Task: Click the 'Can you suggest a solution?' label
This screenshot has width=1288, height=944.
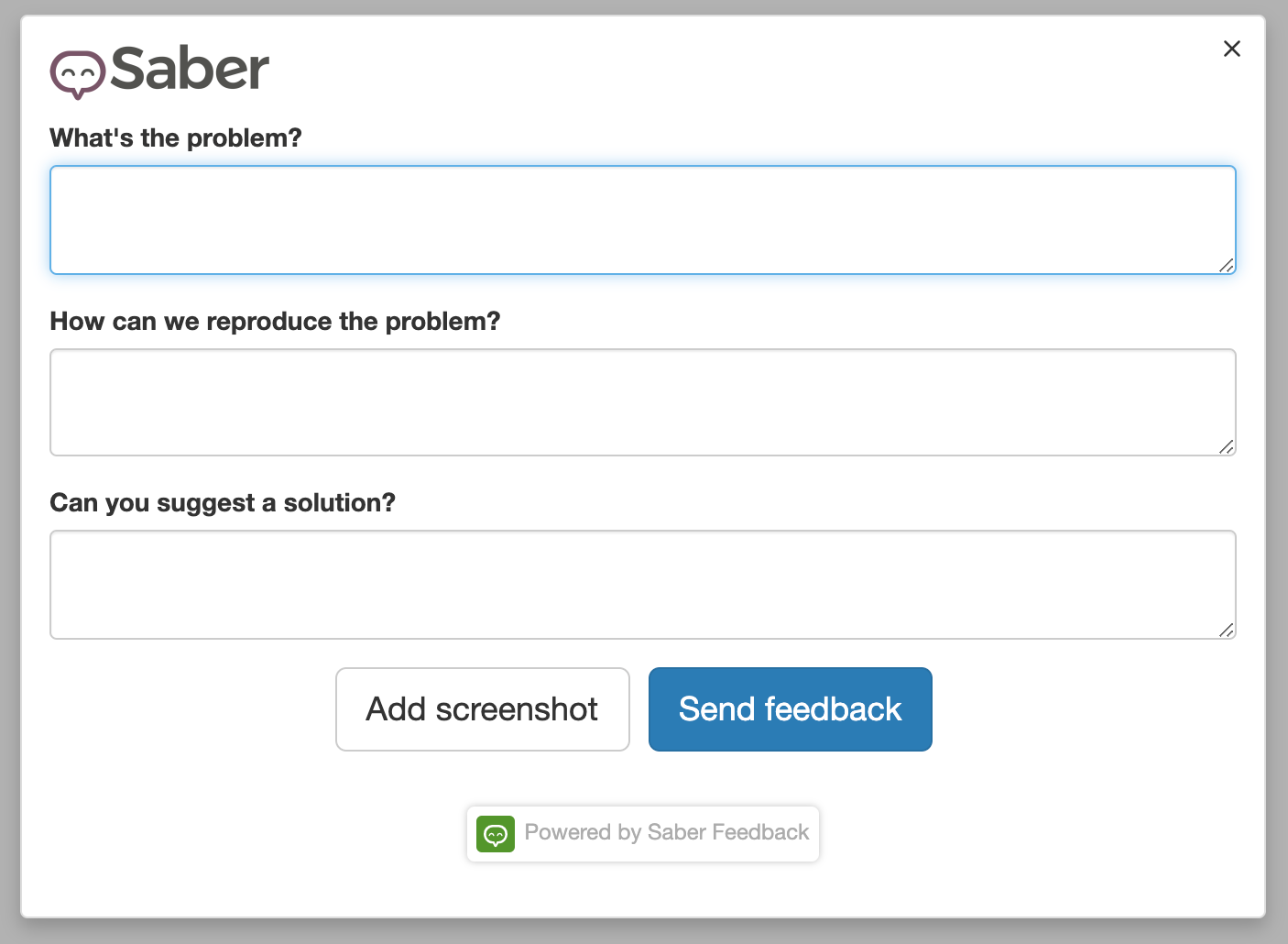Action: tap(223, 503)
